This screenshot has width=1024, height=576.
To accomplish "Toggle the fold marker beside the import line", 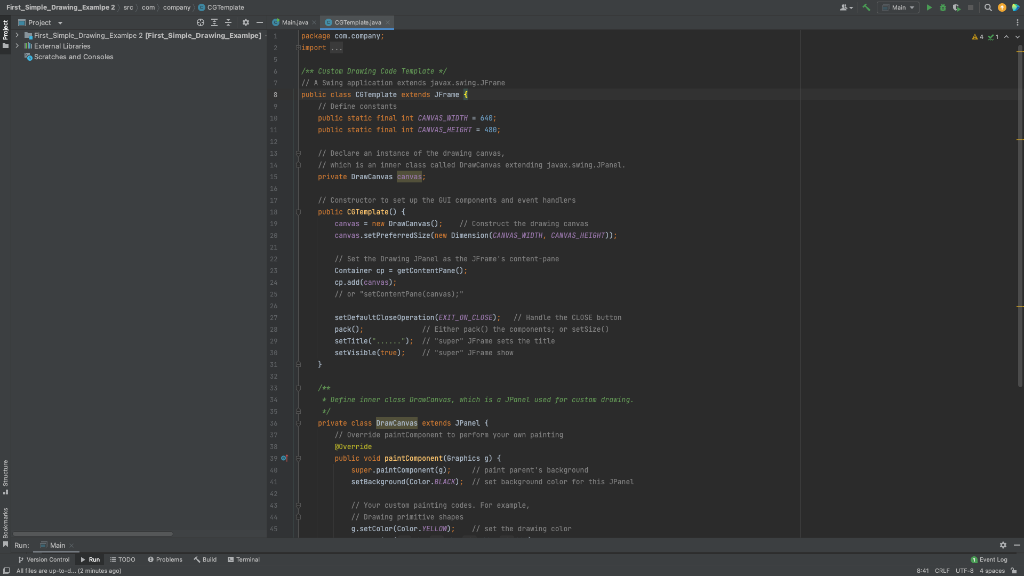I will pyautogui.click(x=298, y=47).
